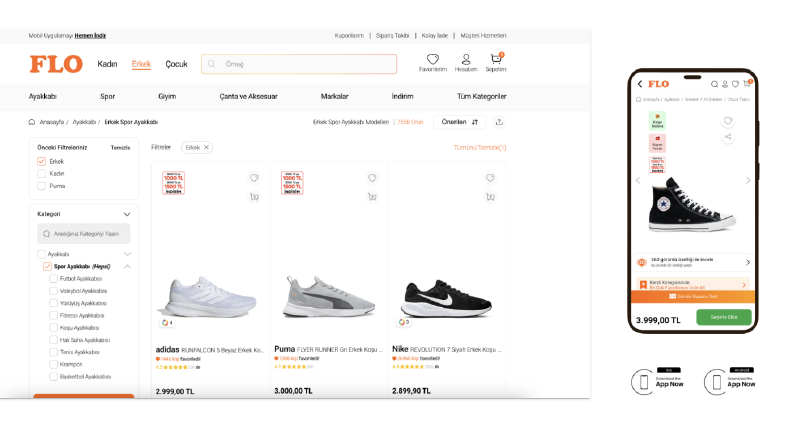
Task: Open the Kadın top menu
Action: pos(107,64)
